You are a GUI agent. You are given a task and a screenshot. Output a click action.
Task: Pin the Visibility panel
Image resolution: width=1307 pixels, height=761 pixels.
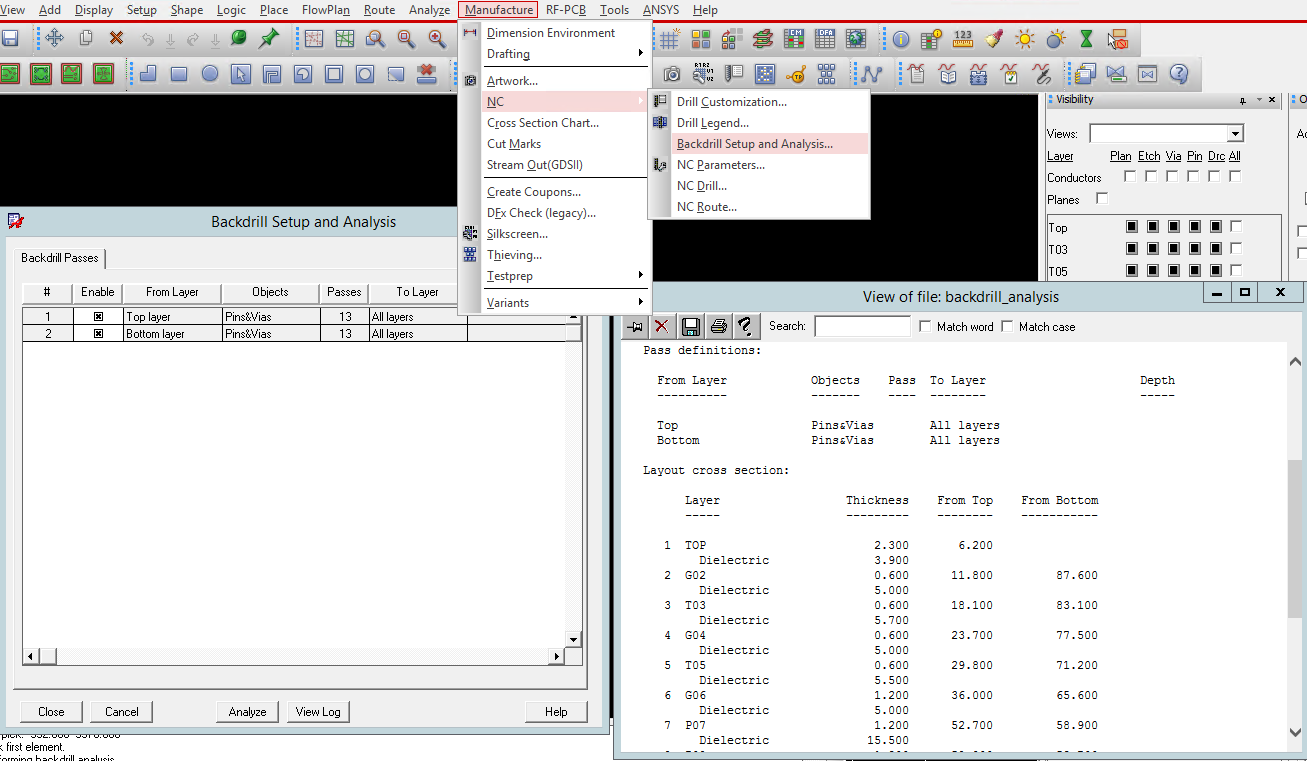pyautogui.click(x=1243, y=100)
